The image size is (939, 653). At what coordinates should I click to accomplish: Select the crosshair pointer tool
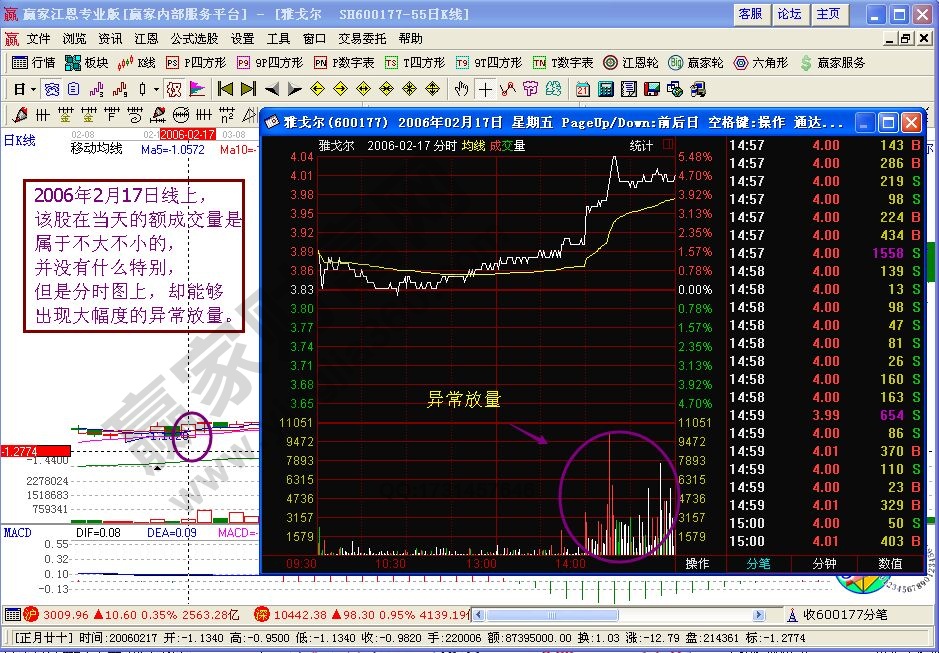pyautogui.click(x=486, y=89)
